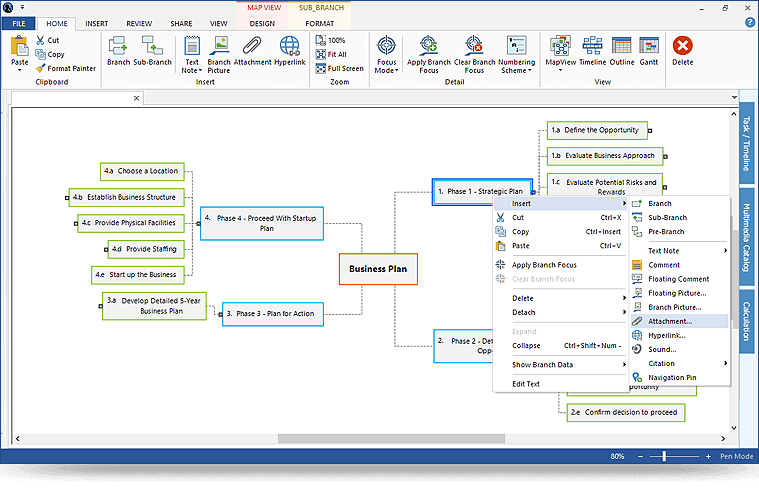Select the 2.e Confirm decision to proceed node
The height and width of the screenshot is (492, 759).
626,412
